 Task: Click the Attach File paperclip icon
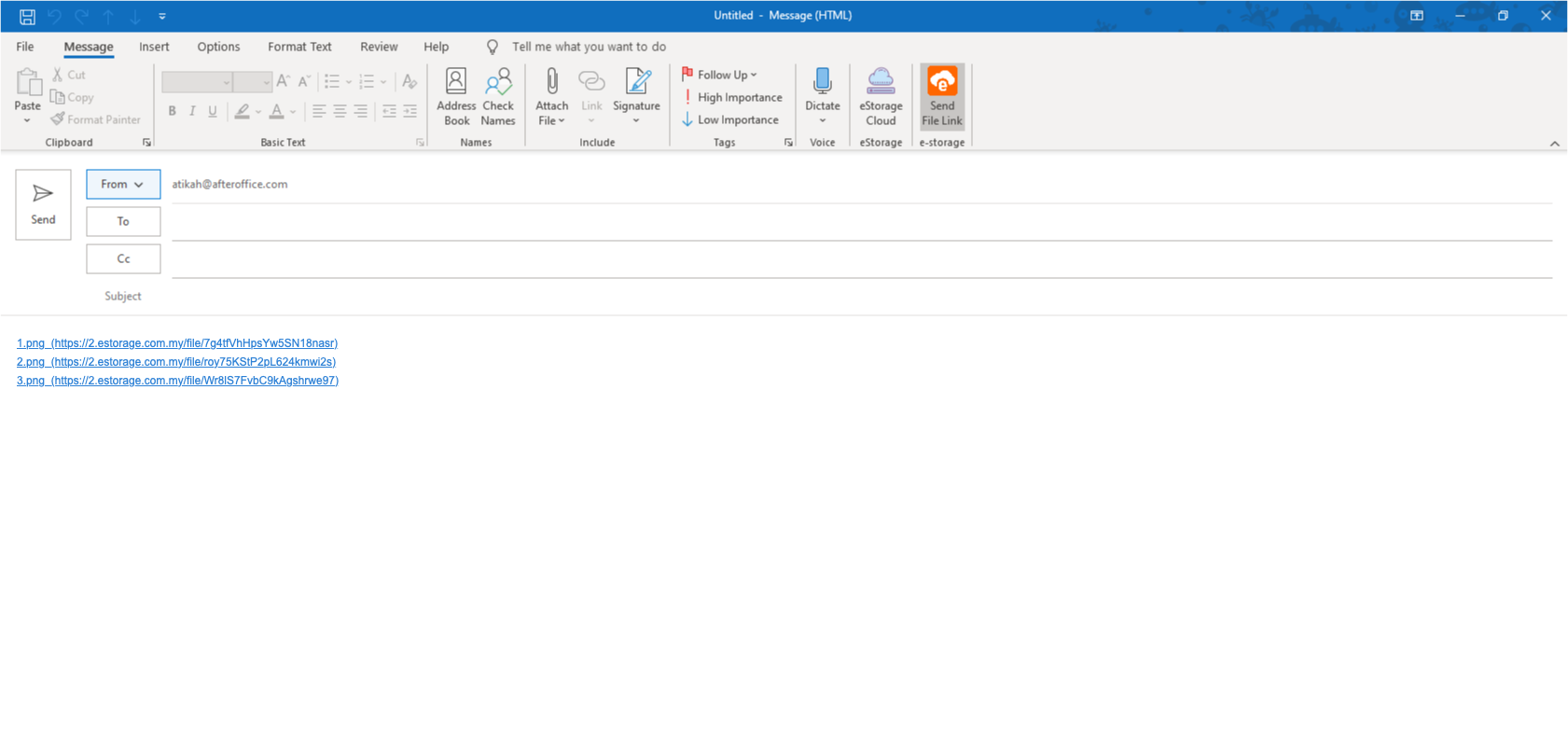point(551,84)
